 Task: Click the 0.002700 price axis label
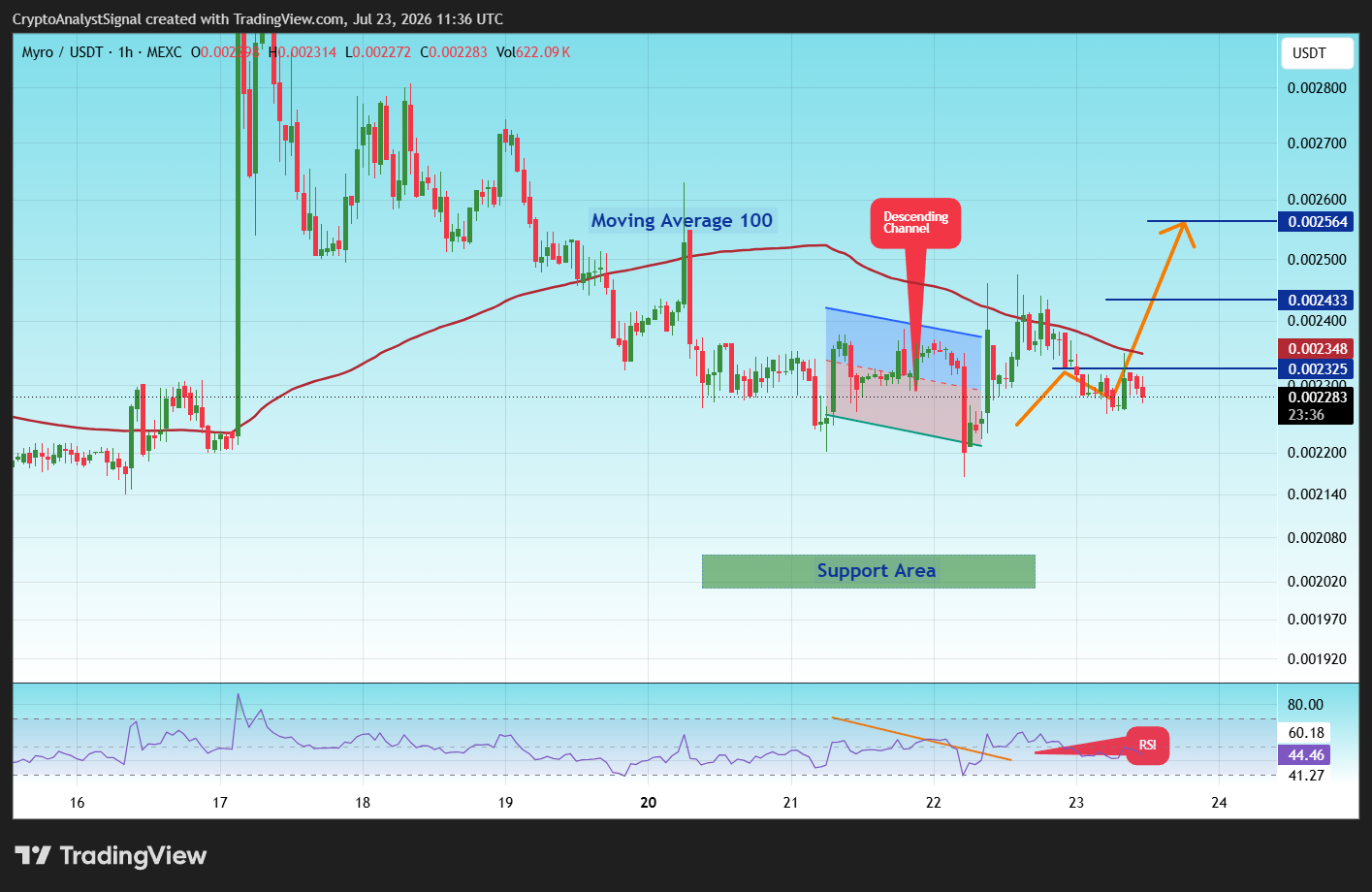pos(1317,143)
